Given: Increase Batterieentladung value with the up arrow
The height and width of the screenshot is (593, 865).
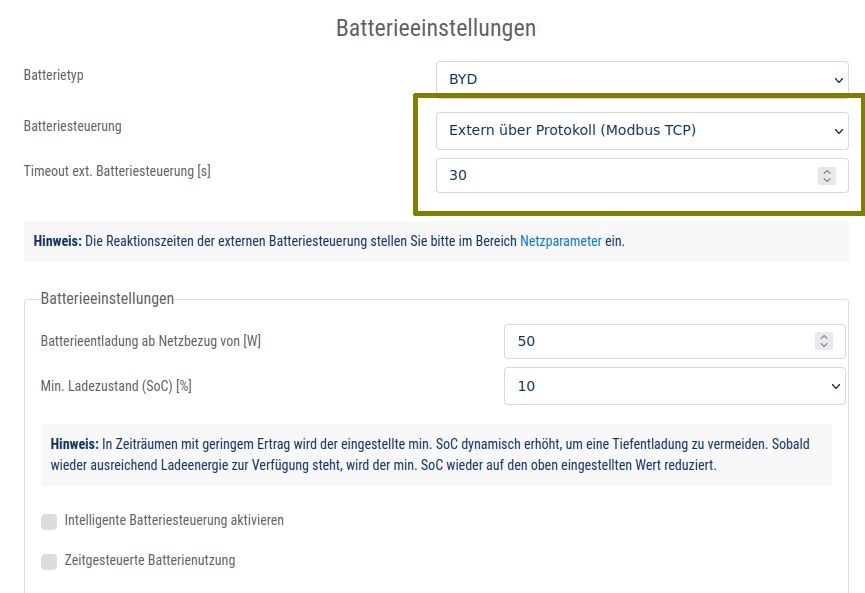Looking at the screenshot, I should tap(824, 337).
